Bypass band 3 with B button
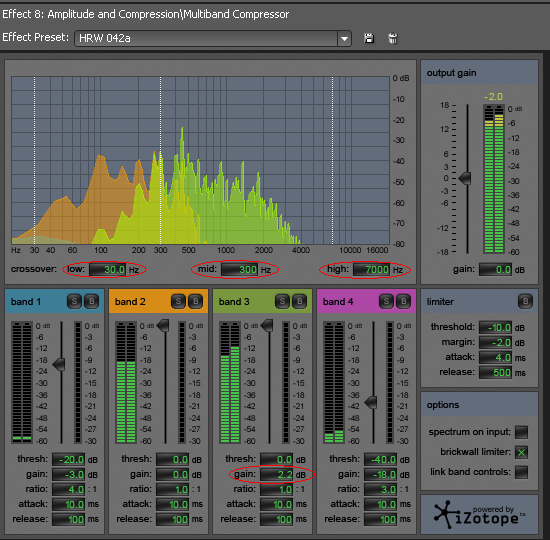The width and height of the screenshot is (550, 540). point(300,301)
